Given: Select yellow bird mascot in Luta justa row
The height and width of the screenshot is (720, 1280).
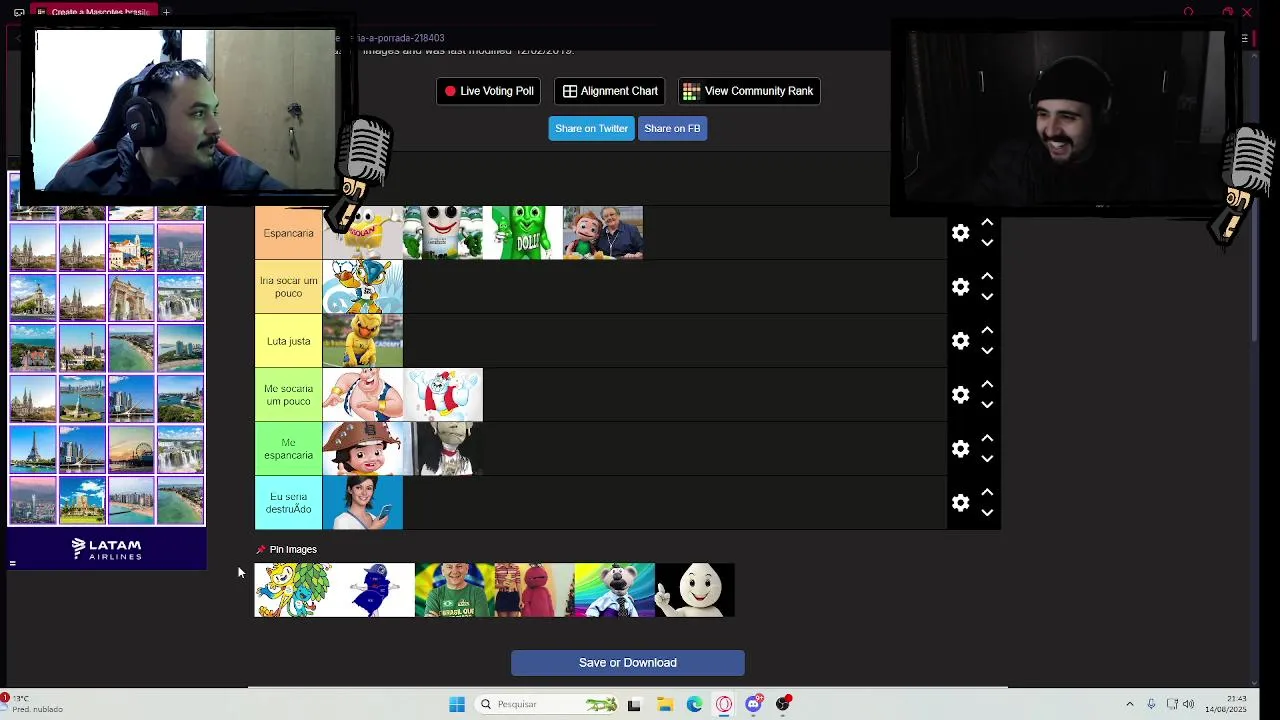Looking at the screenshot, I should tap(363, 341).
